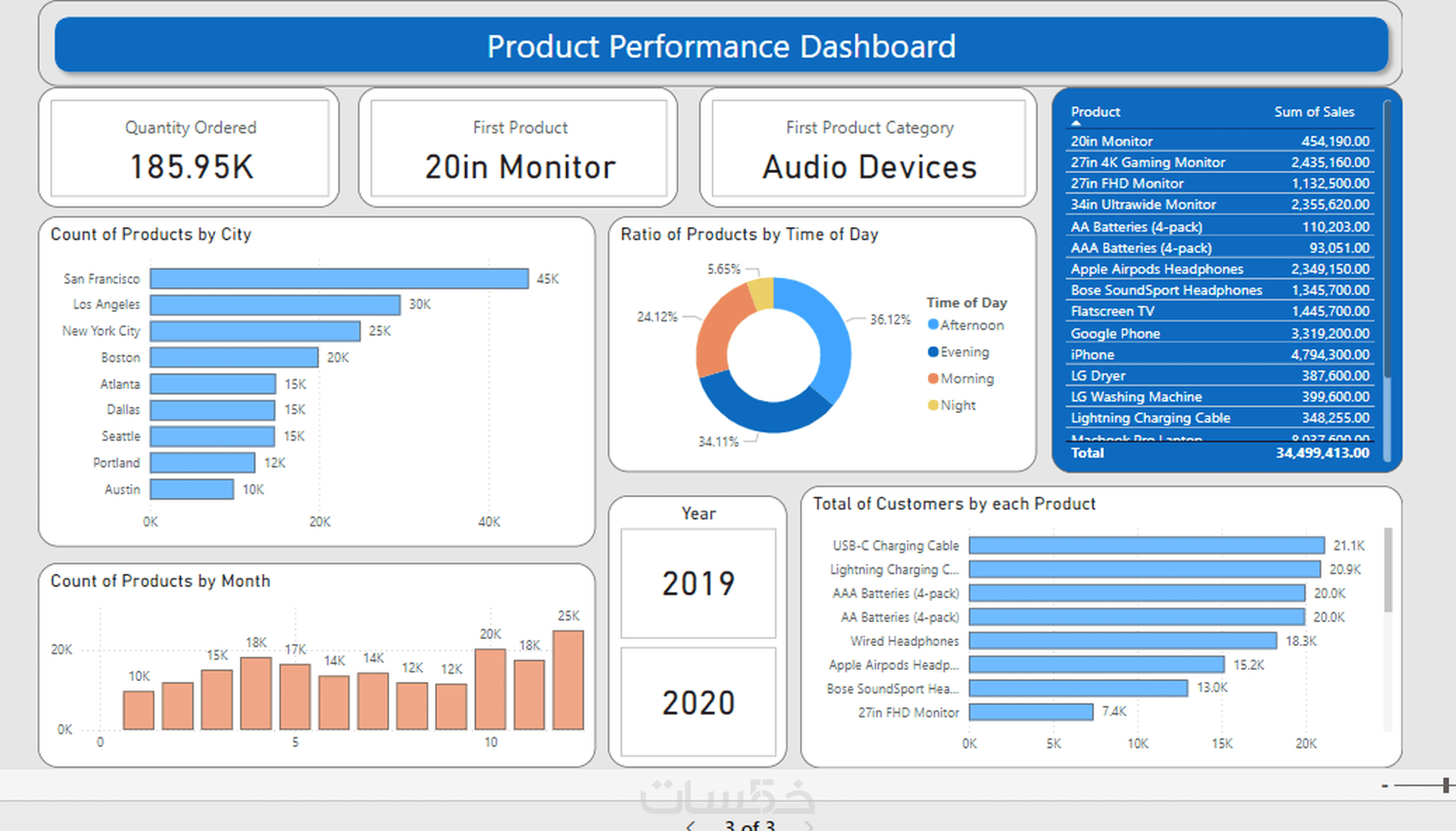
Task: Click the 20K month bar
Action: click(490, 690)
